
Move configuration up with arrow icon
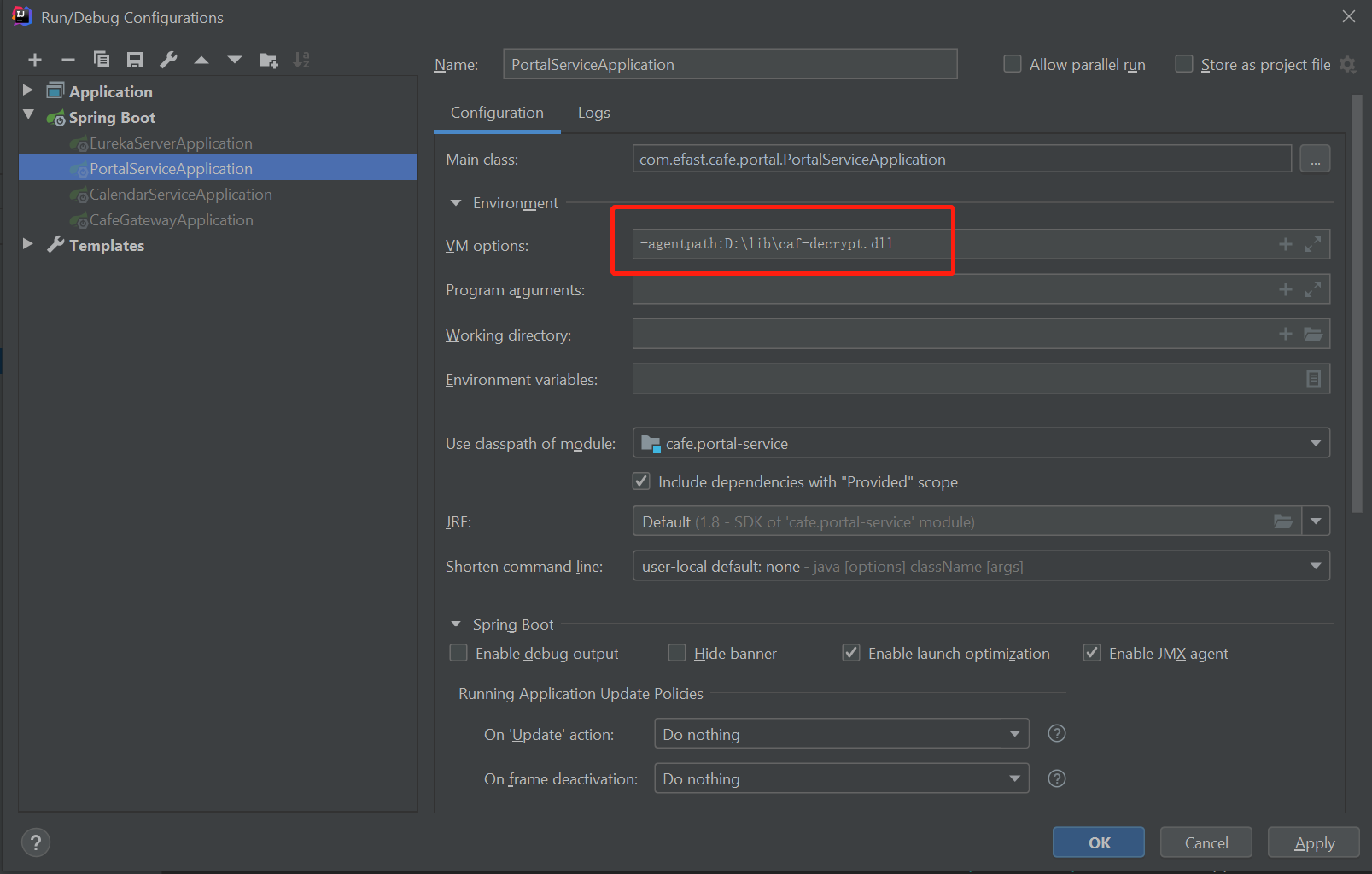201,60
